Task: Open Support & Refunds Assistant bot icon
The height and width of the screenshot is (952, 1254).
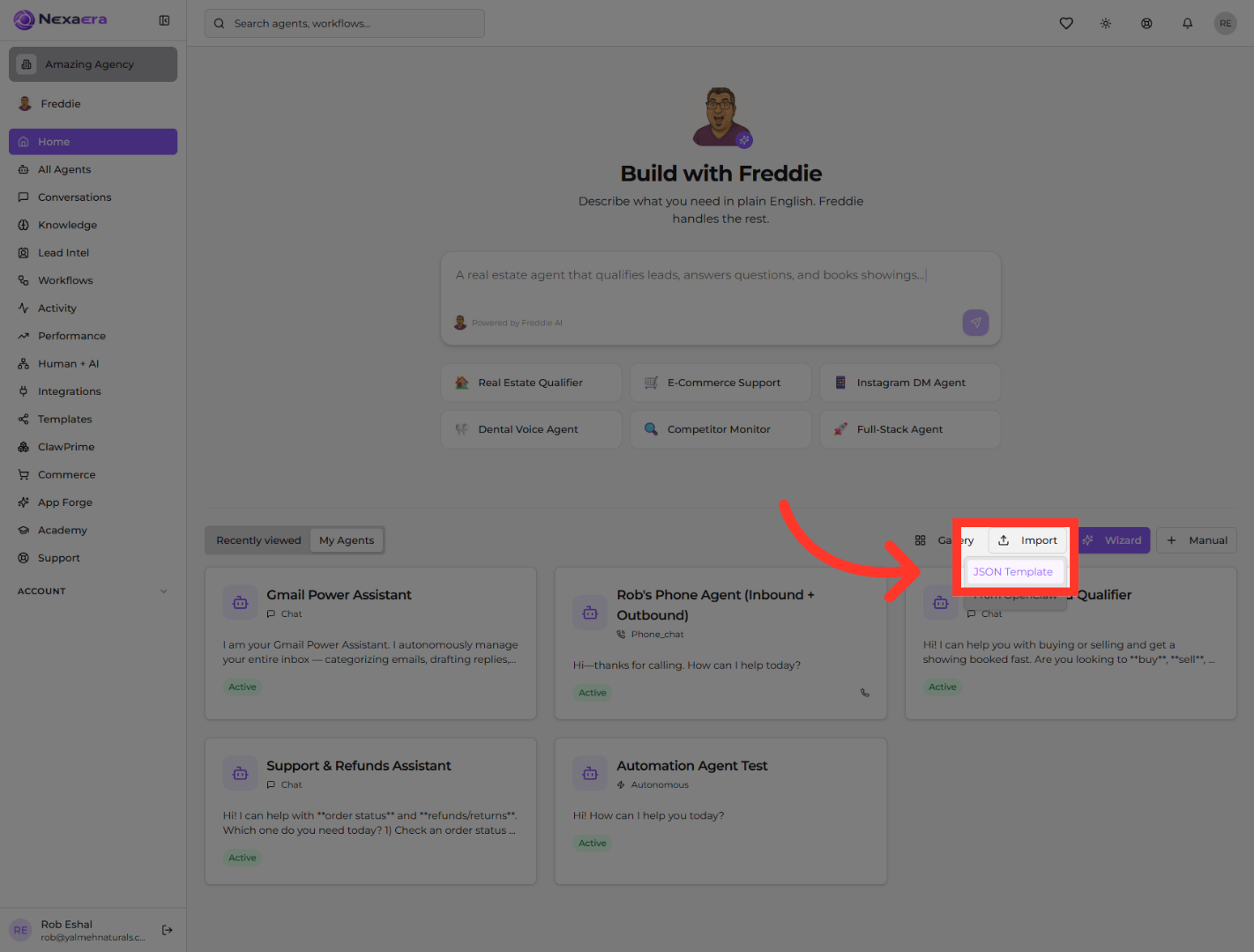Action: click(x=240, y=774)
